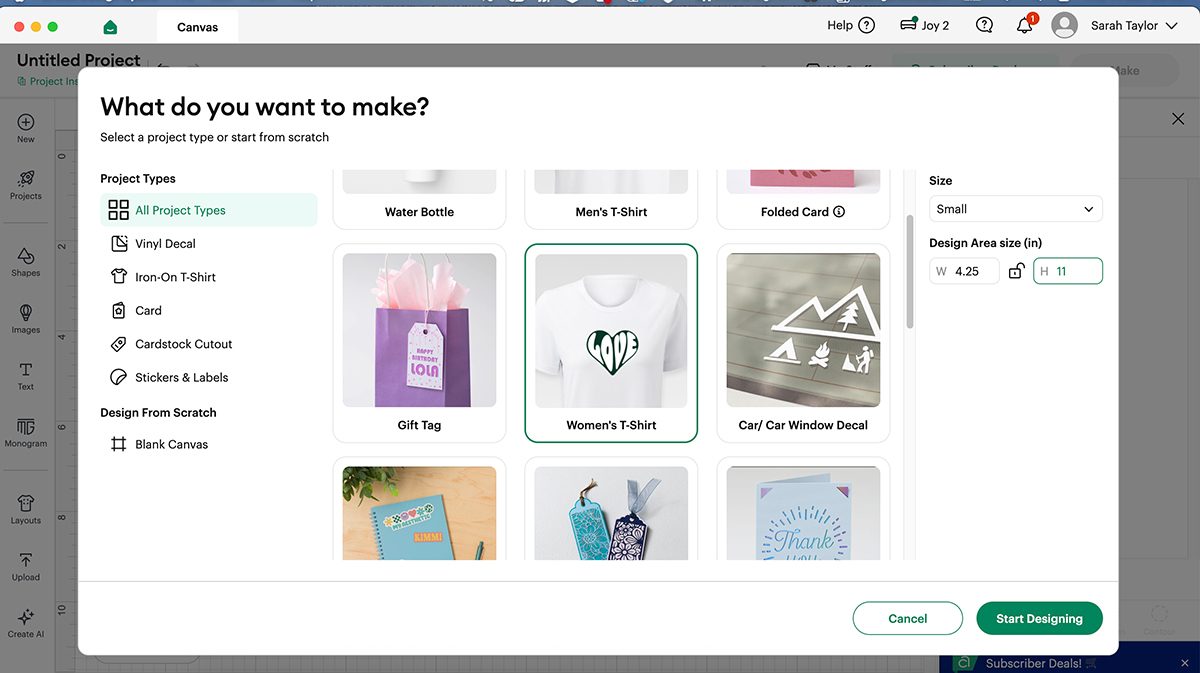Image resolution: width=1200 pixels, height=673 pixels.
Task: Click the Card type icon
Action: pyautogui.click(x=118, y=311)
